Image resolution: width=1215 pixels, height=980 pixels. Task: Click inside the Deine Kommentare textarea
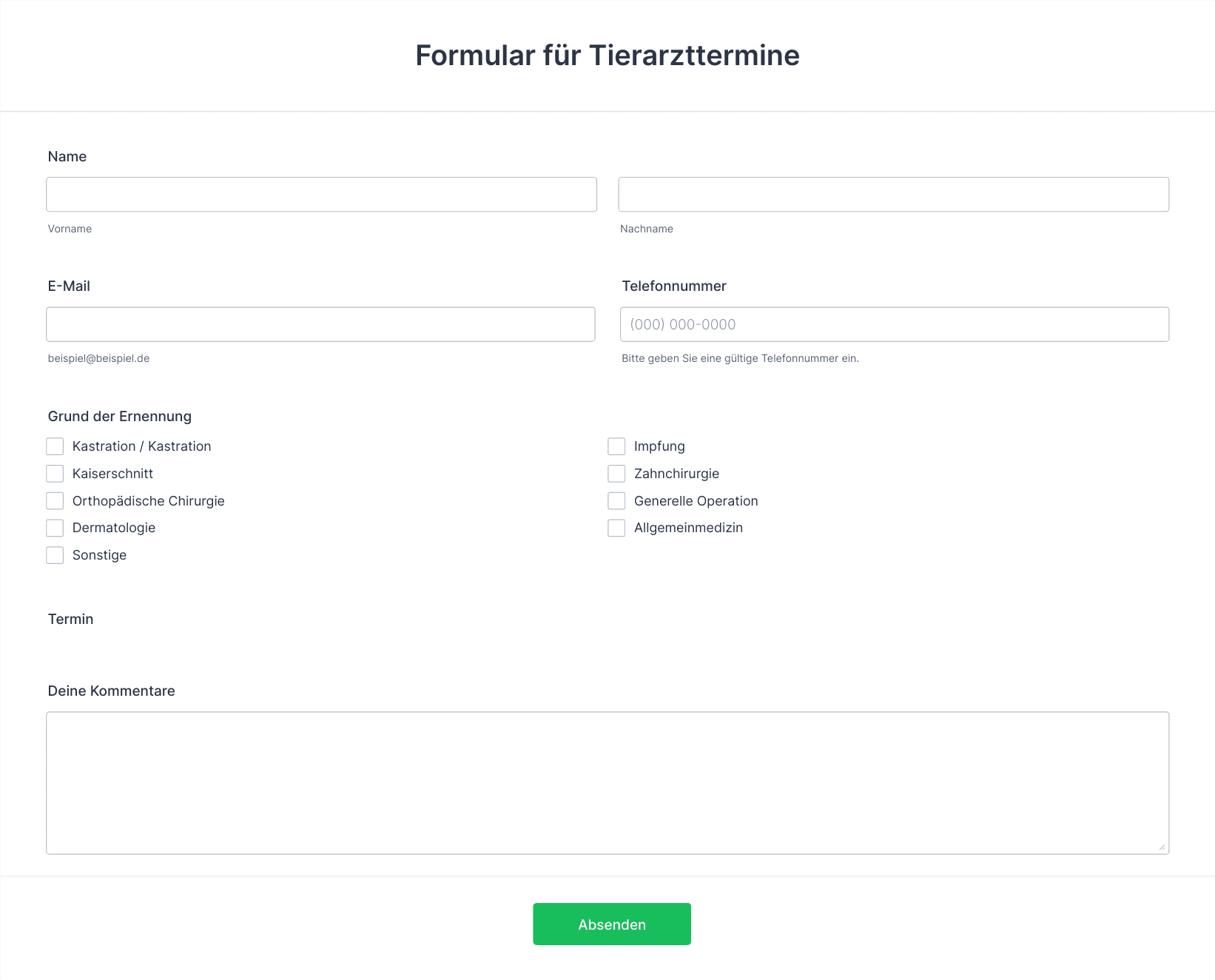607,782
